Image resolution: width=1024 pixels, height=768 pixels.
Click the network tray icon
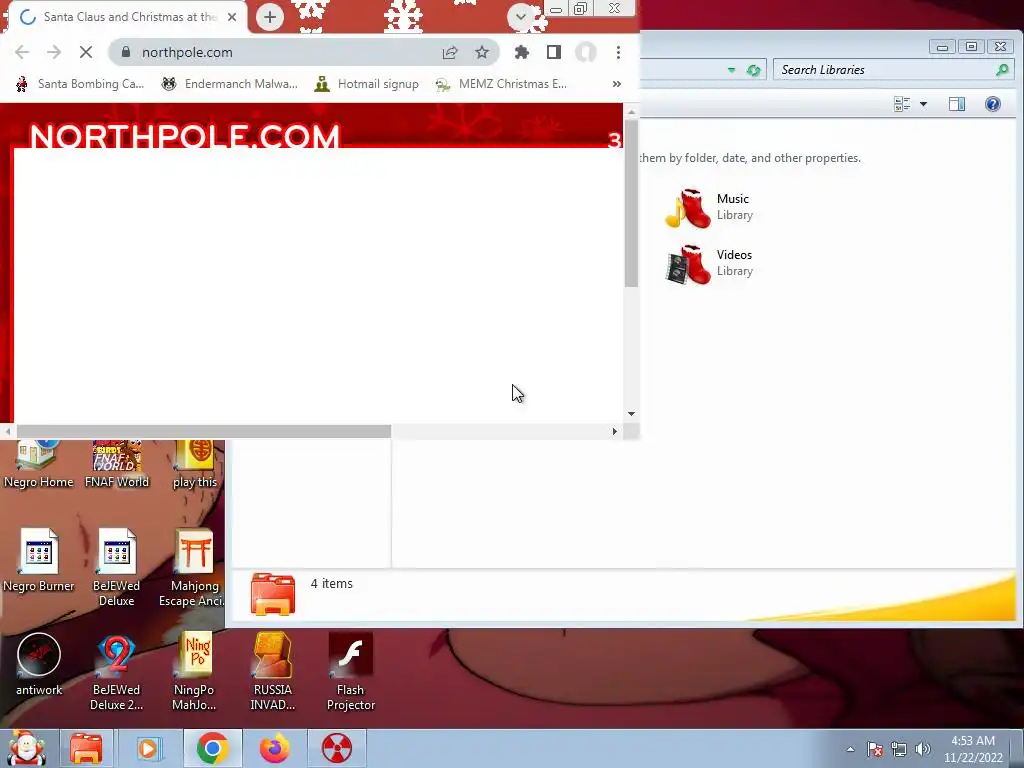899,749
